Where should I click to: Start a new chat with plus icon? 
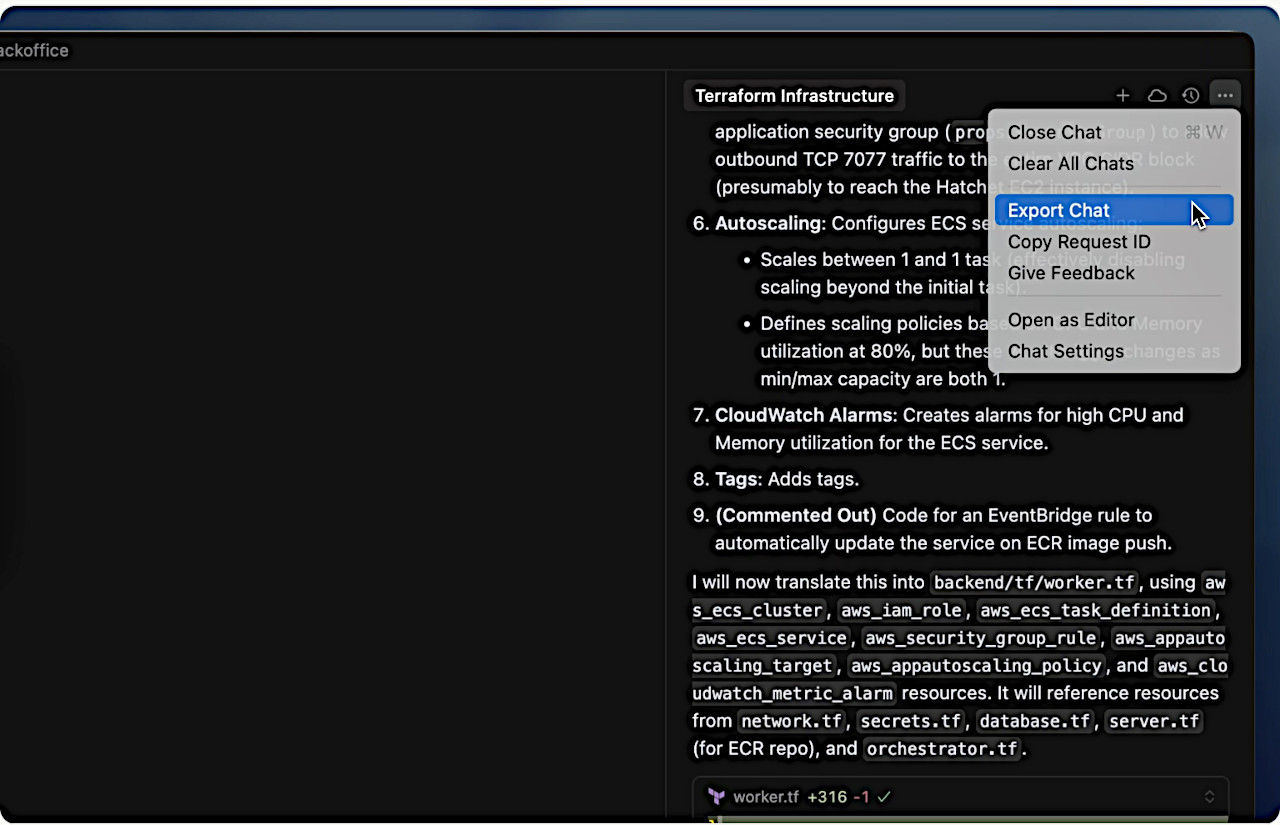(1123, 96)
